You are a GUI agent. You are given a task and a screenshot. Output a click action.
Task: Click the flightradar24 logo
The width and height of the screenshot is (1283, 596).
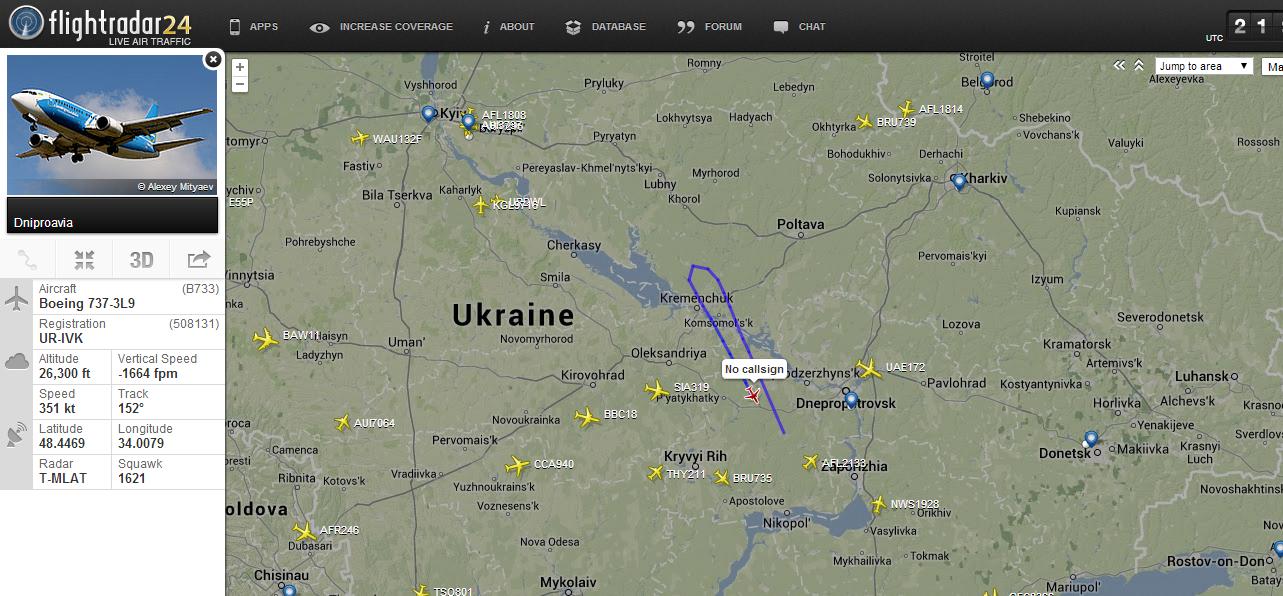pos(100,25)
